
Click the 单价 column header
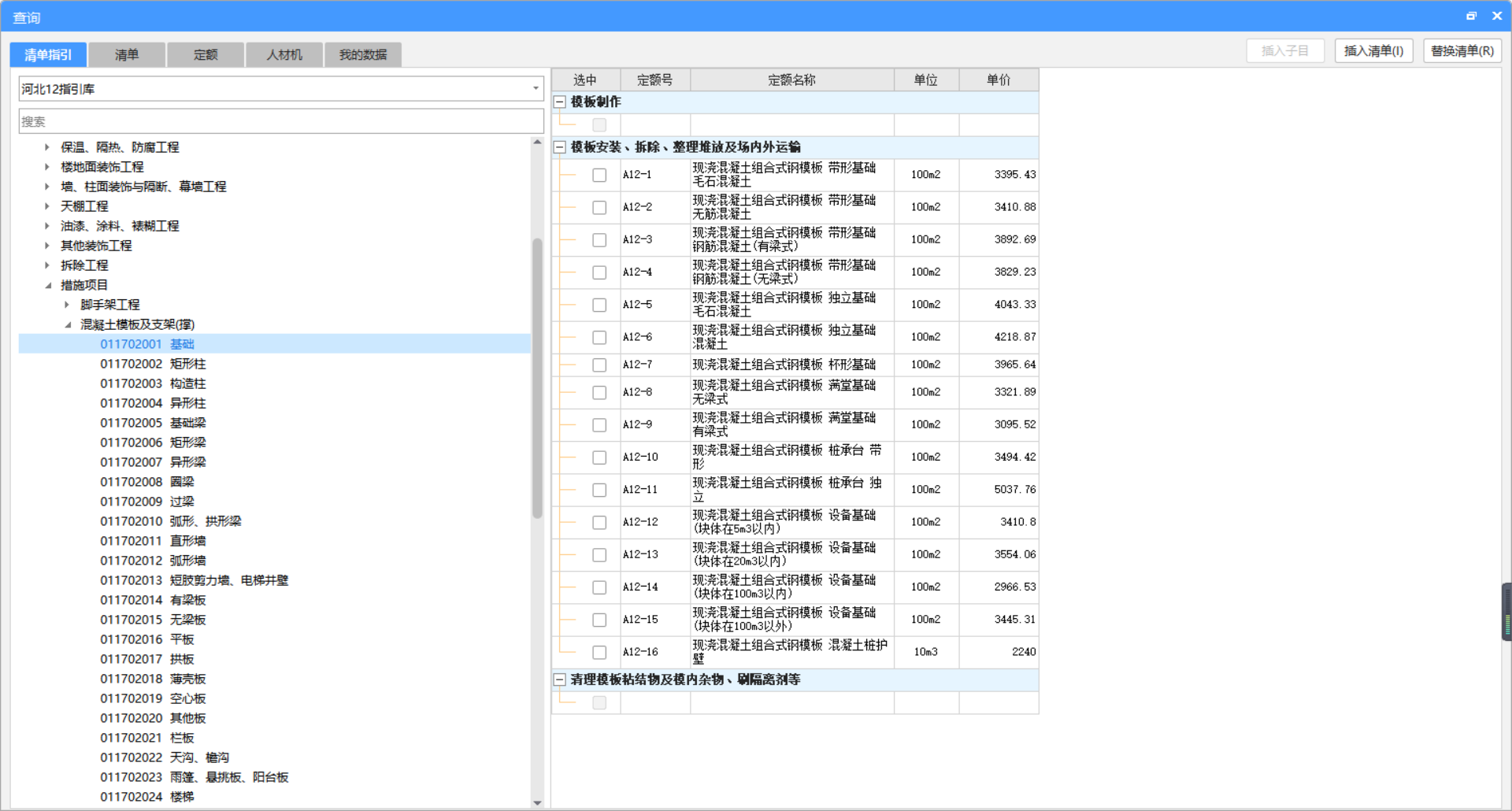coord(999,80)
